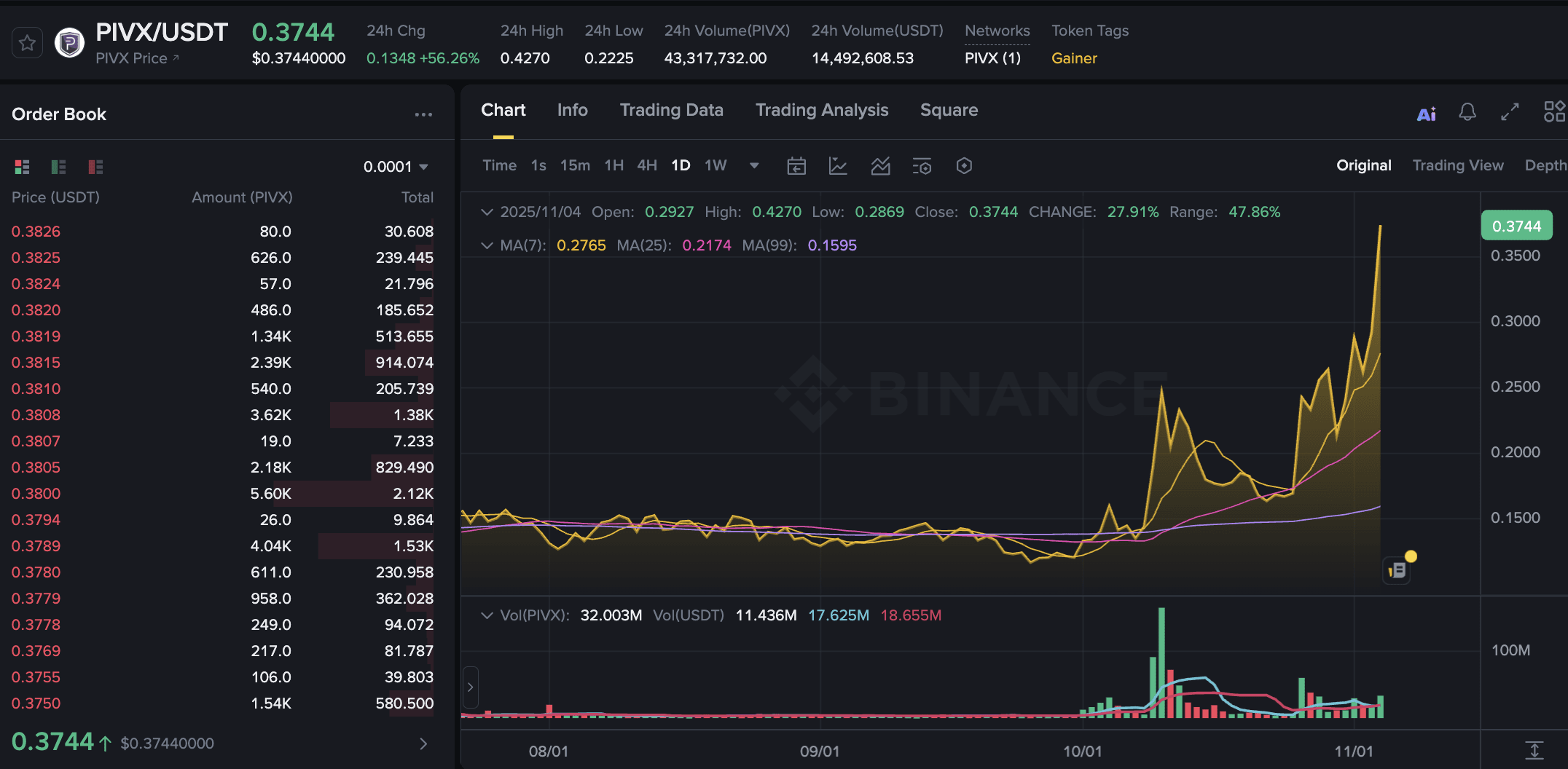Viewport: 1568px width, 769px height.
Task: Click the price alert bell icon
Action: tap(1467, 112)
